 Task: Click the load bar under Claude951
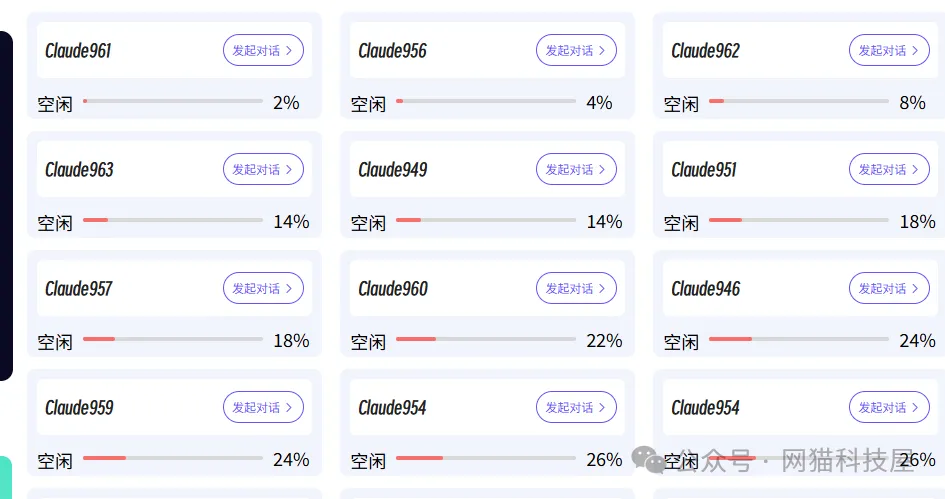pos(799,220)
